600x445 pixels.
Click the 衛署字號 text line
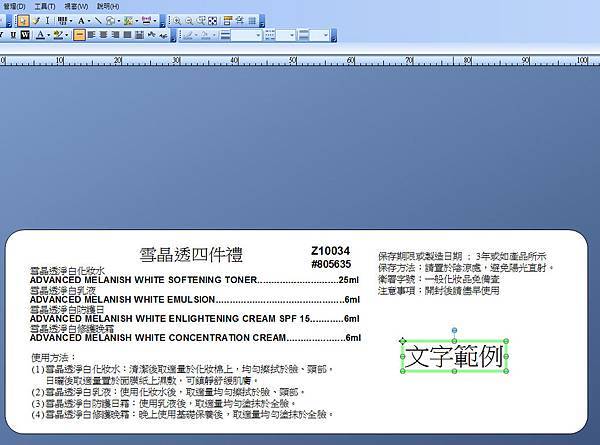tap(439, 279)
